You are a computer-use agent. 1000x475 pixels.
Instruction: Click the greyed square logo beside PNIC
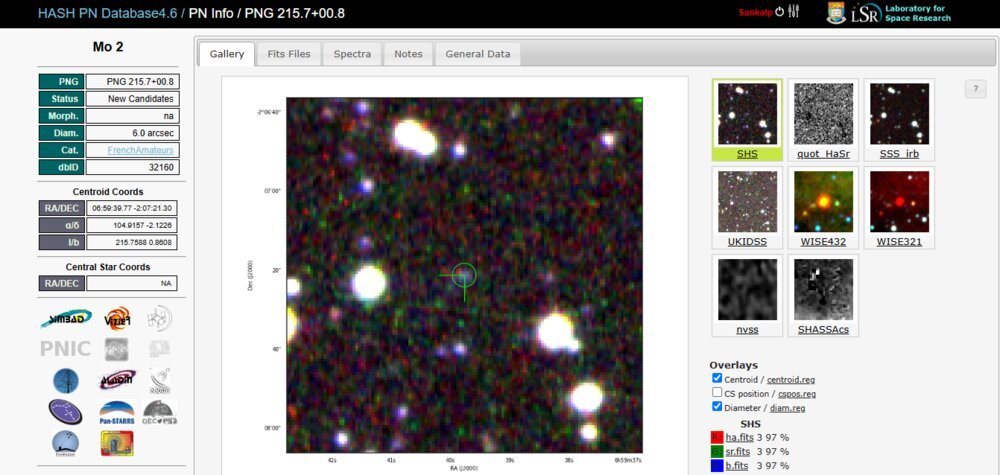[x=117, y=349]
